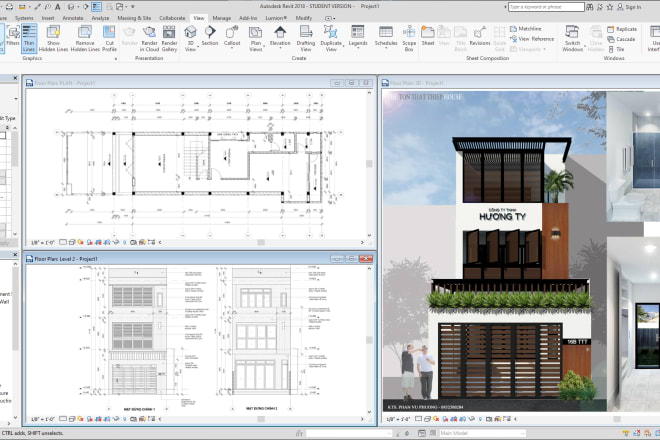Add a View Reference
This screenshot has width=660, height=440.
pyautogui.click(x=532, y=39)
